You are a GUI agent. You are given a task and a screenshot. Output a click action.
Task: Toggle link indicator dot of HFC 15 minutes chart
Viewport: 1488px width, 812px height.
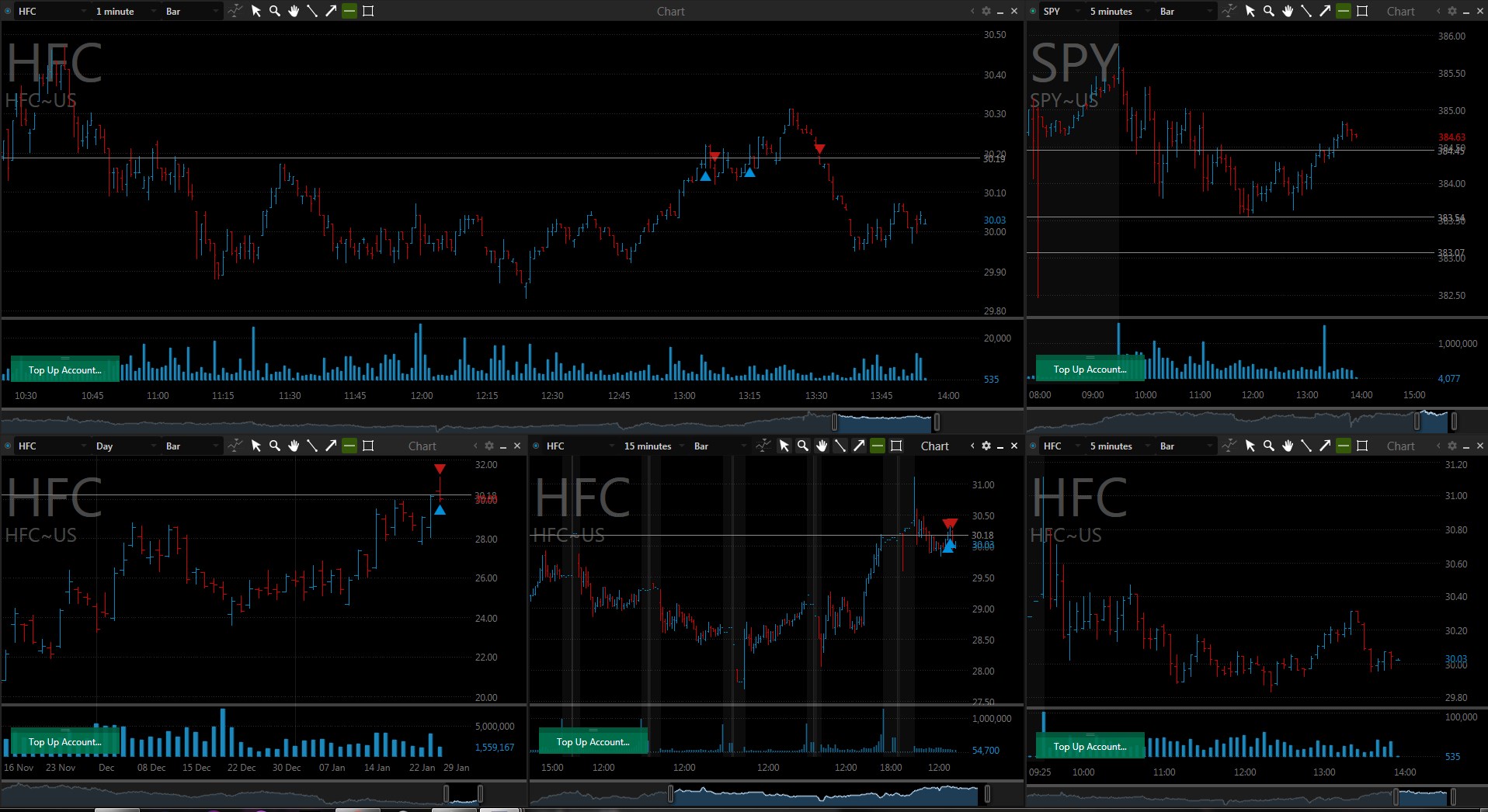[x=536, y=446]
